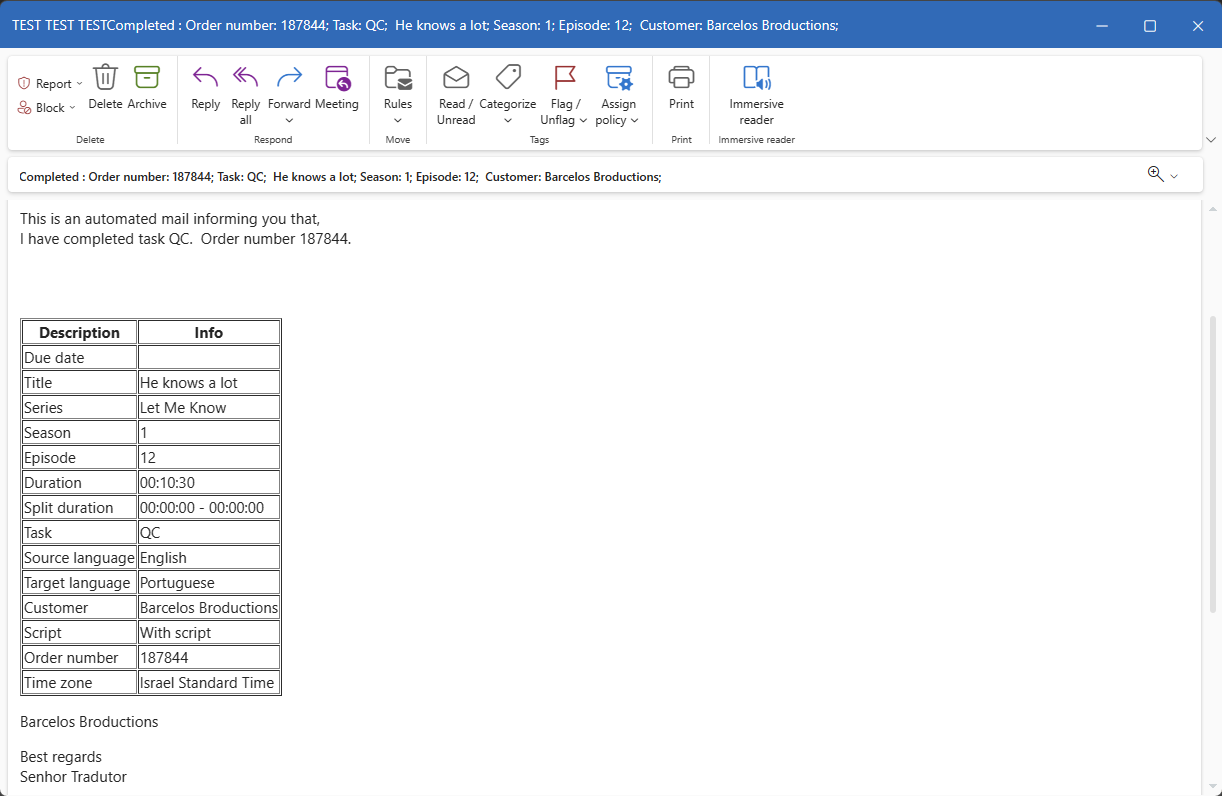Click the Reply arrow icon
Image resolution: width=1222 pixels, height=796 pixels.
[x=205, y=78]
